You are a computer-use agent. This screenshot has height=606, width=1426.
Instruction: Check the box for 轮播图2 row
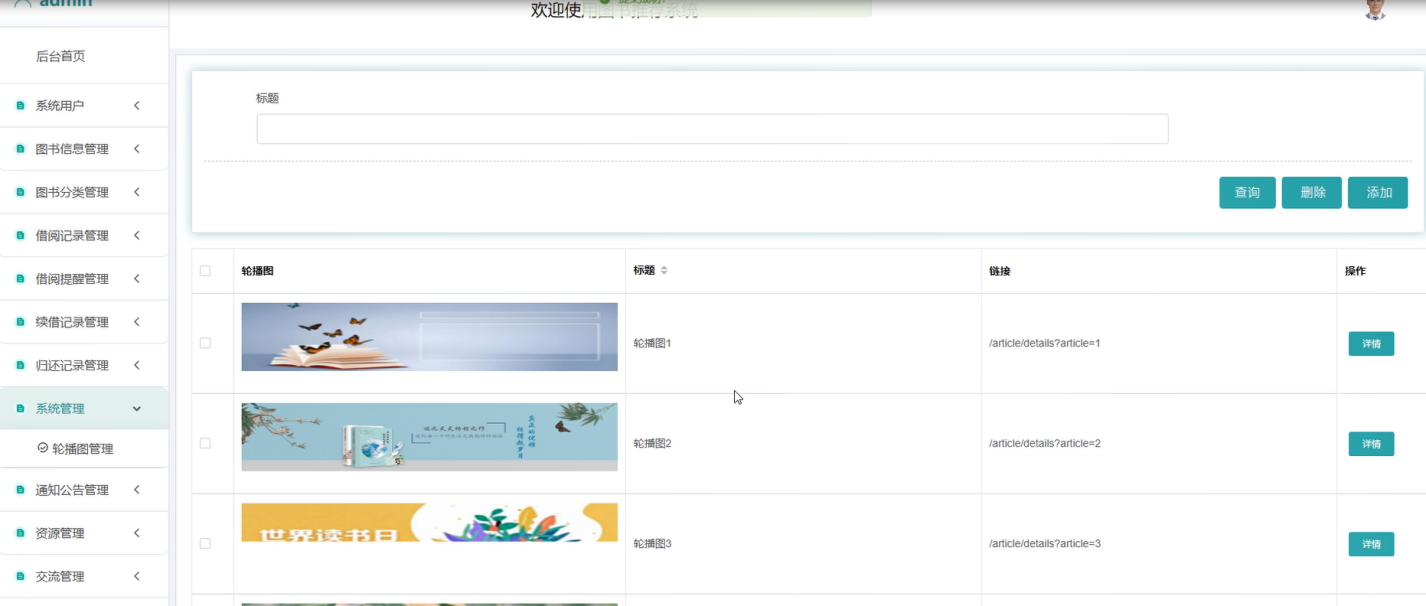(x=205, y=443)
